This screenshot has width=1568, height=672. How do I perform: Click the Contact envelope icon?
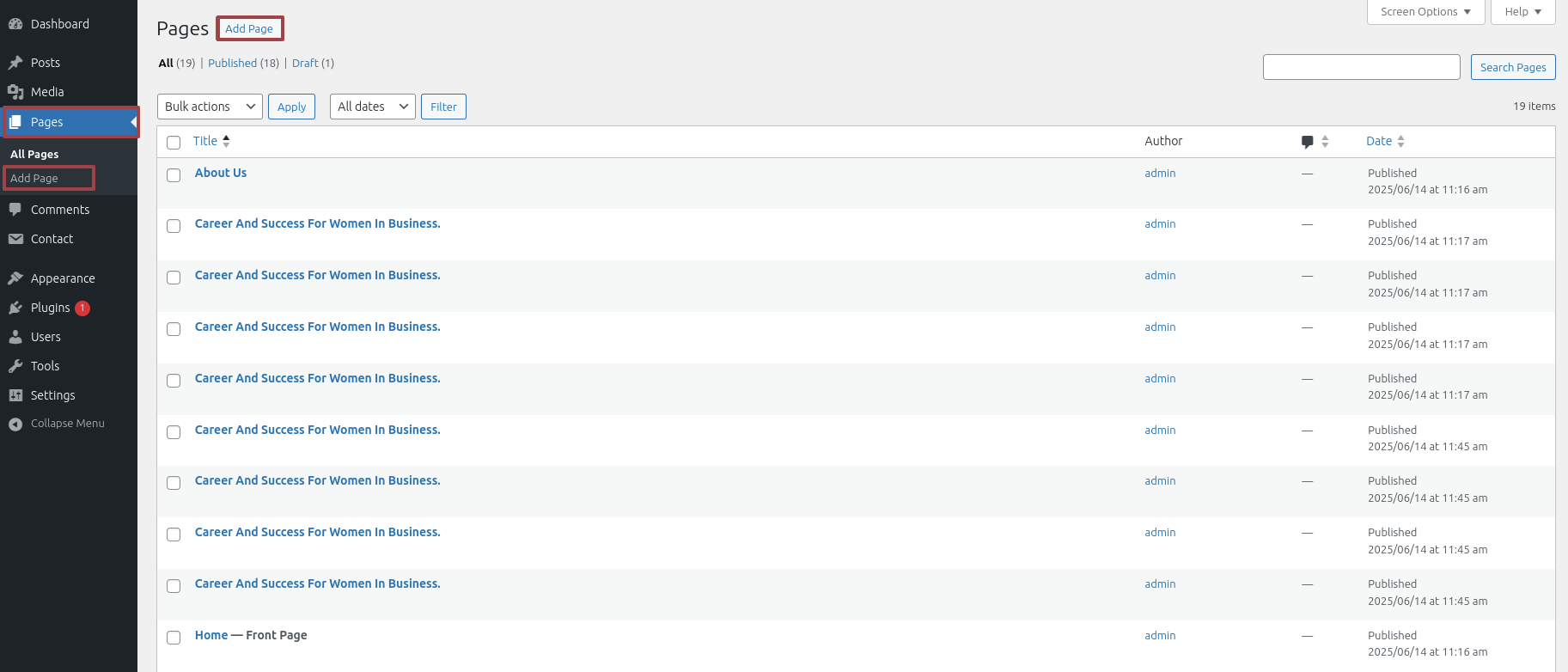(15, 239)
